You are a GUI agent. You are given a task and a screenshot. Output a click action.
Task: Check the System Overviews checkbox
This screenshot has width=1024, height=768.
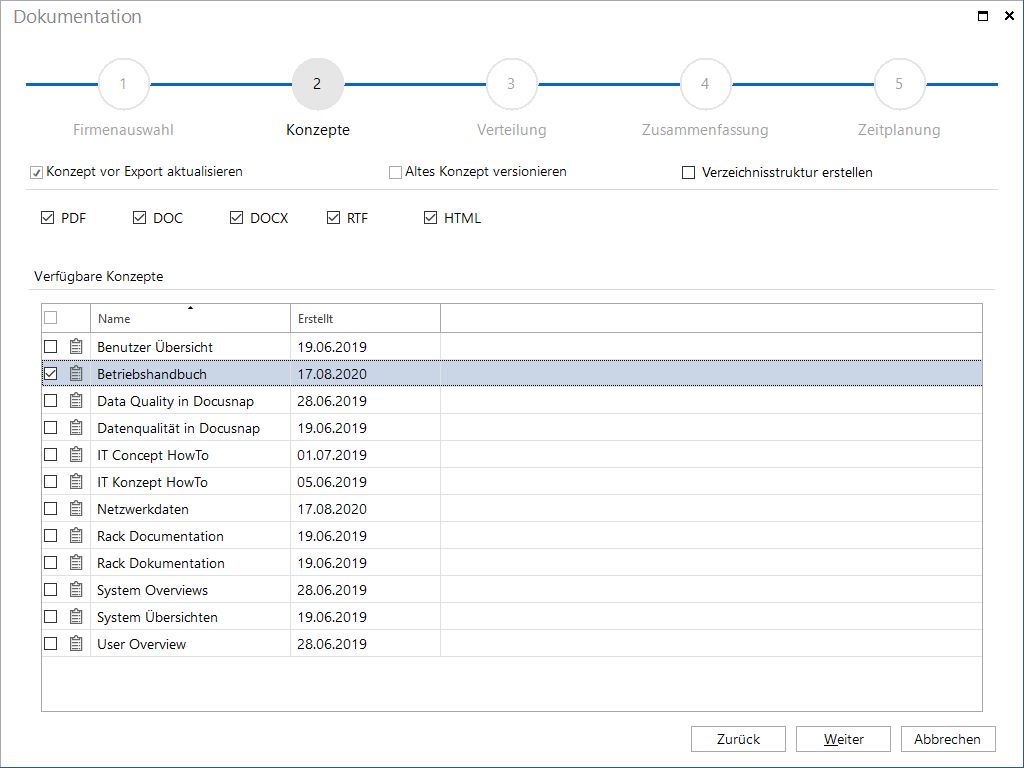pyautogui.click(x=50, y=590)
